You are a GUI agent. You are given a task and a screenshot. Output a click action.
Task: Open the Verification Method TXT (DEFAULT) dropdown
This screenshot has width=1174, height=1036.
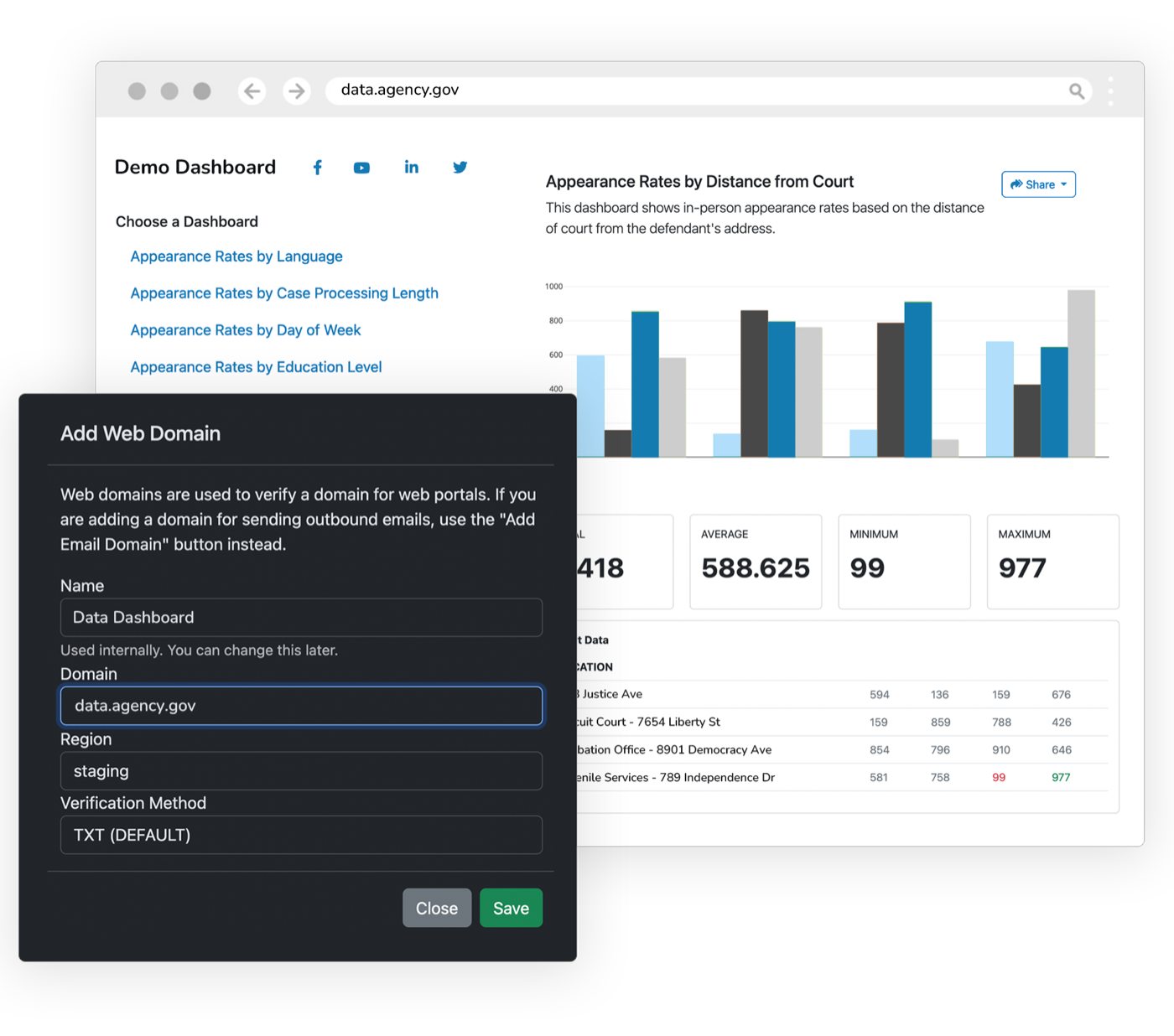click(x=301, y=835)
